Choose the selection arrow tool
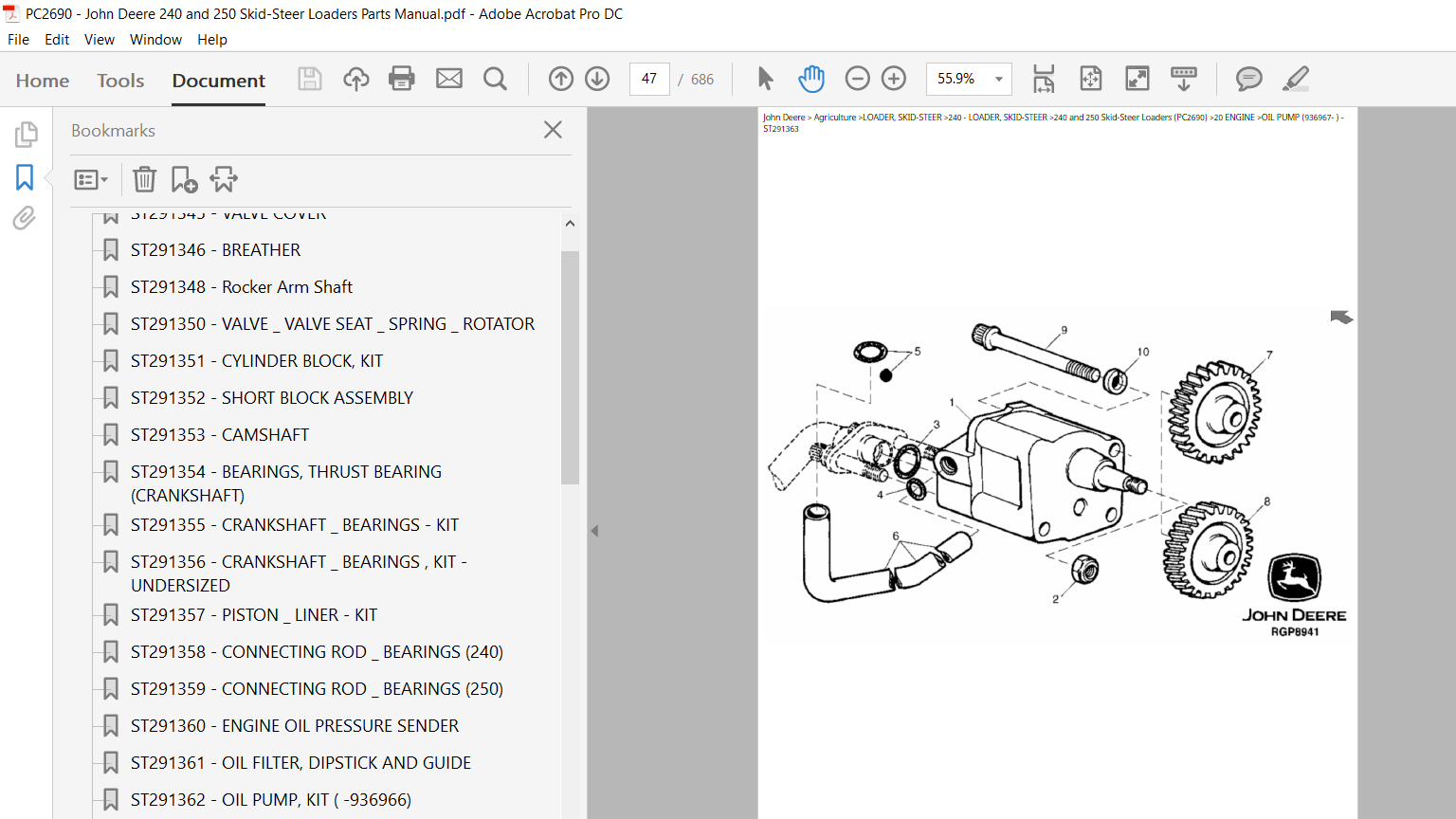The image size is (1456, 819). (766, 79)
